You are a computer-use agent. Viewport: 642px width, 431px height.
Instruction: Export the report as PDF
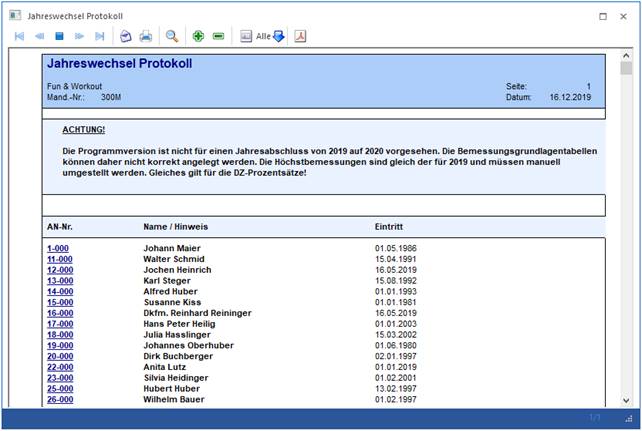point(300,36)
